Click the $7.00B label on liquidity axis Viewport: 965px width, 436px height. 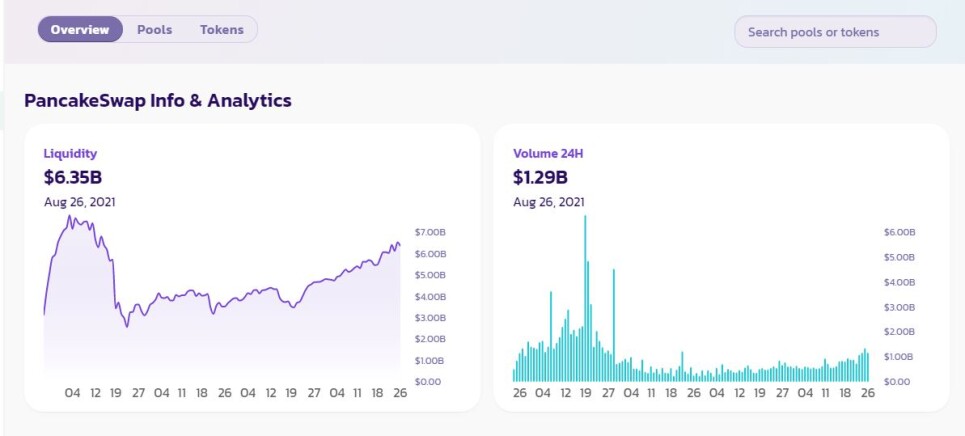[430, 232]
